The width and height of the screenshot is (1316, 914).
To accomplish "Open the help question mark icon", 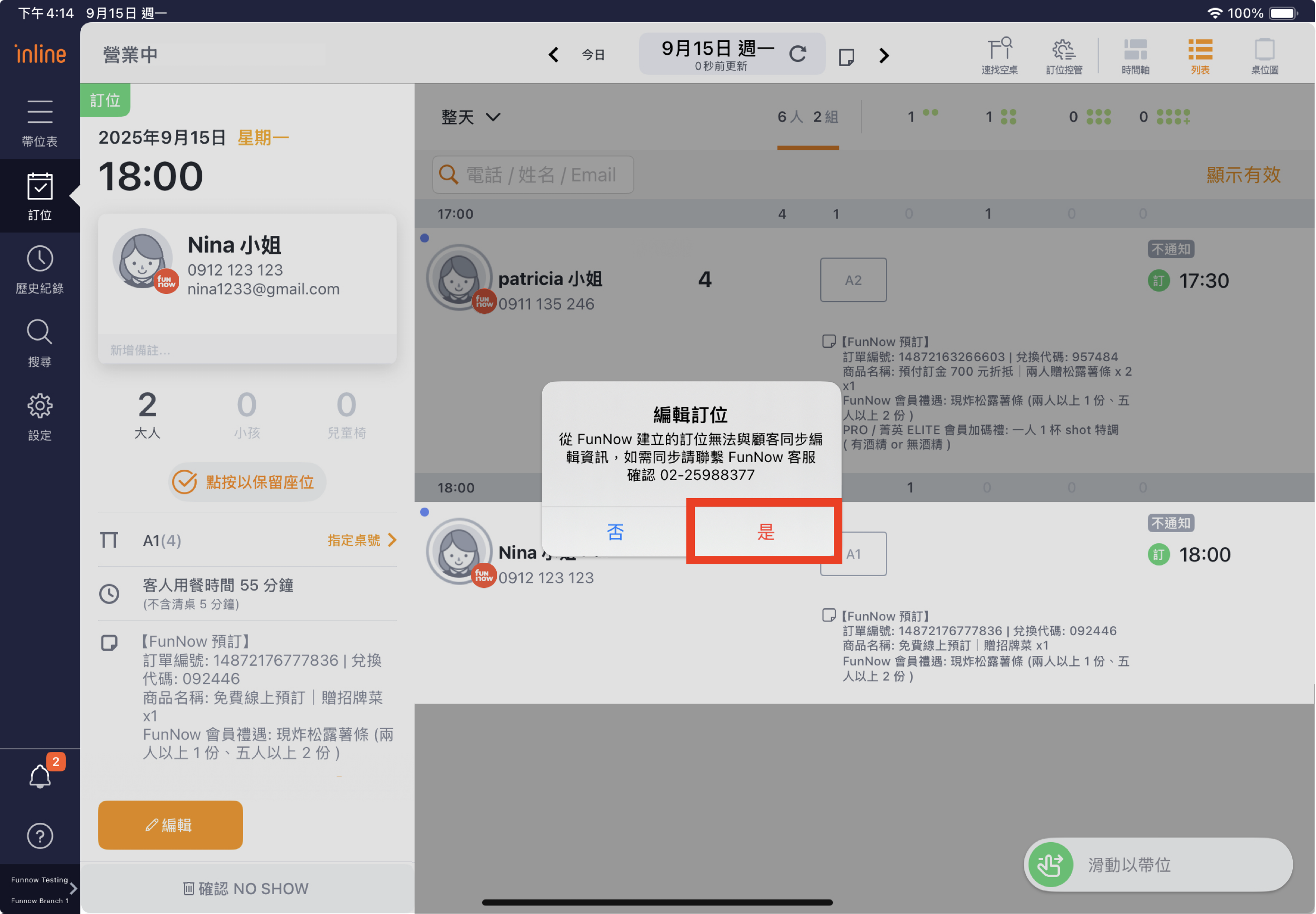I will pos(40,836).
